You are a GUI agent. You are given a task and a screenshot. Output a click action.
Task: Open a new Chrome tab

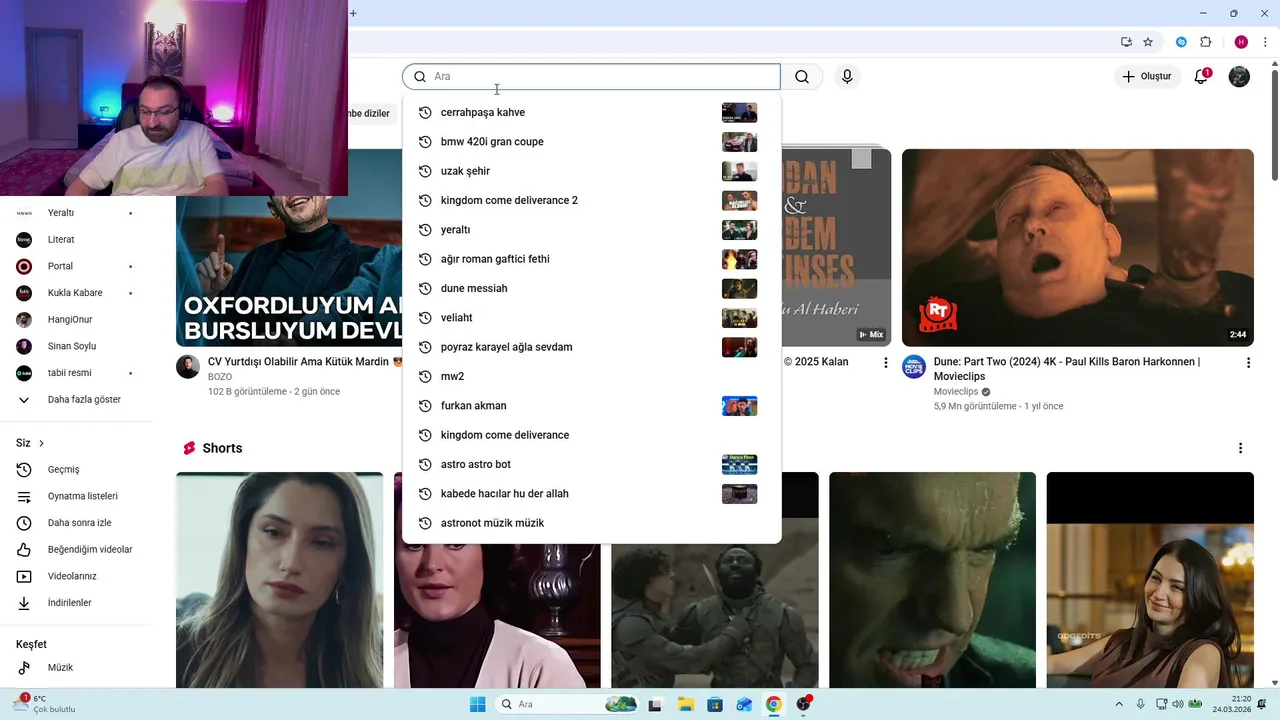(x=353, y=13)
